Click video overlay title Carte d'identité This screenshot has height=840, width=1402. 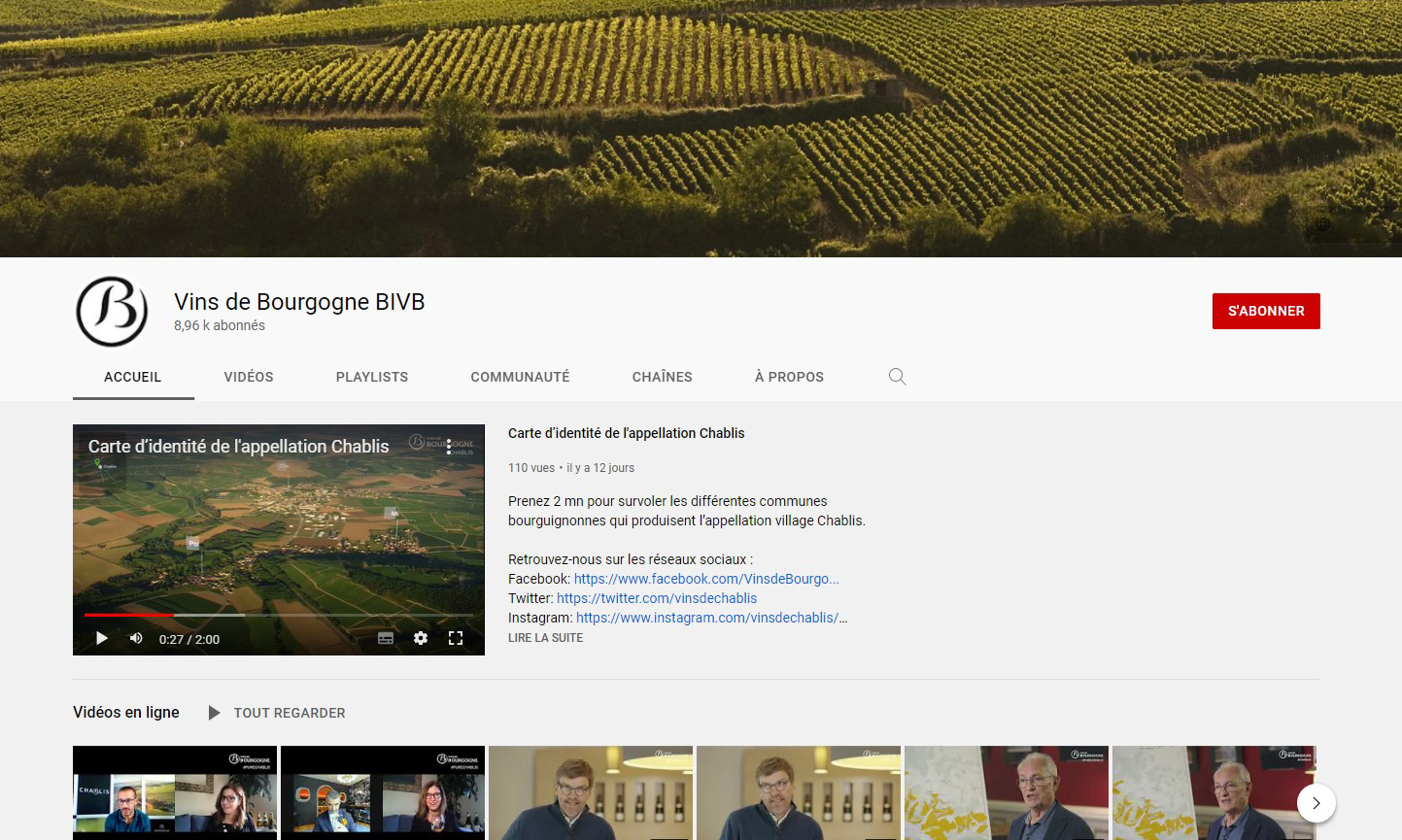coord(239,447)
